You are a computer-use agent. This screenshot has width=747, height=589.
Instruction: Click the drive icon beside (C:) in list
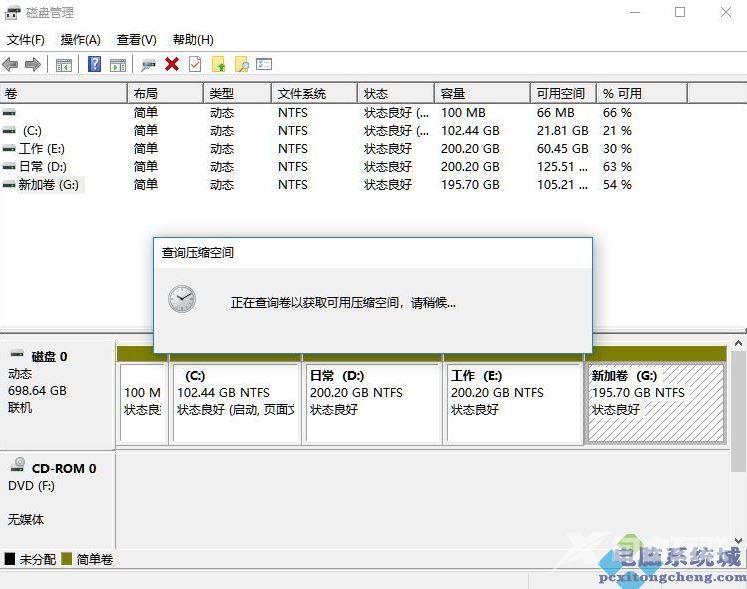9,131
